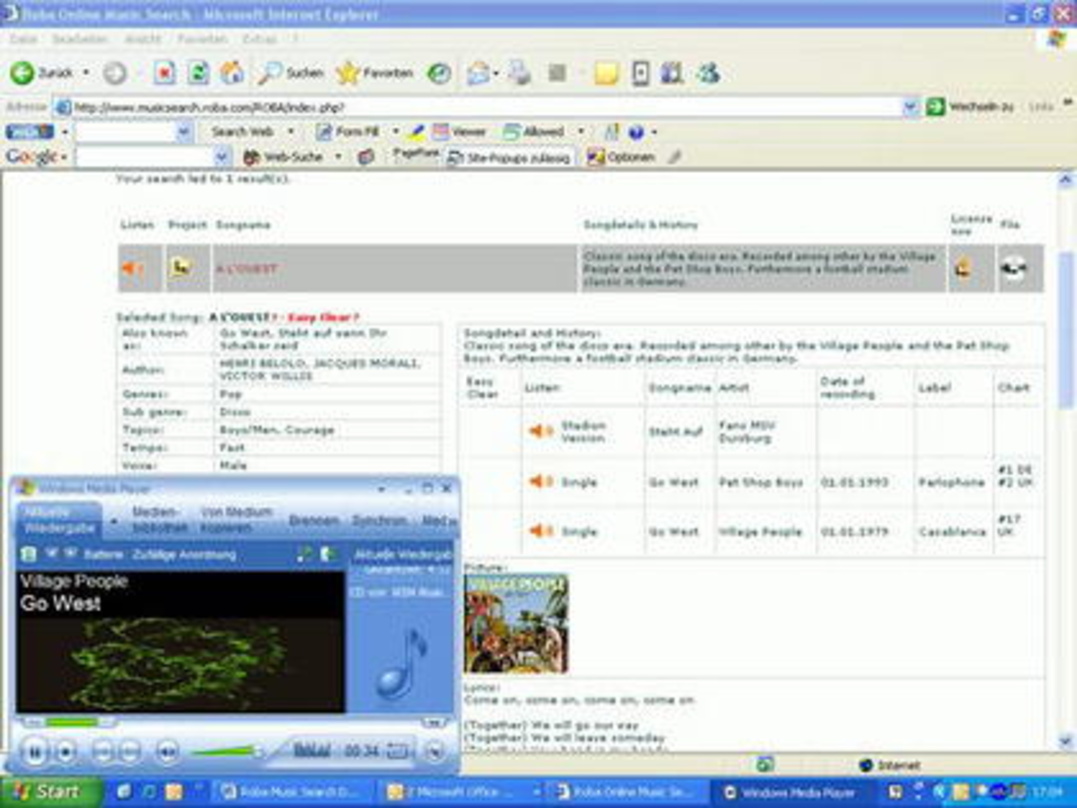Stop page loading with the red X icon
This screenshot has width=1077, height=808.
point(164,73)
